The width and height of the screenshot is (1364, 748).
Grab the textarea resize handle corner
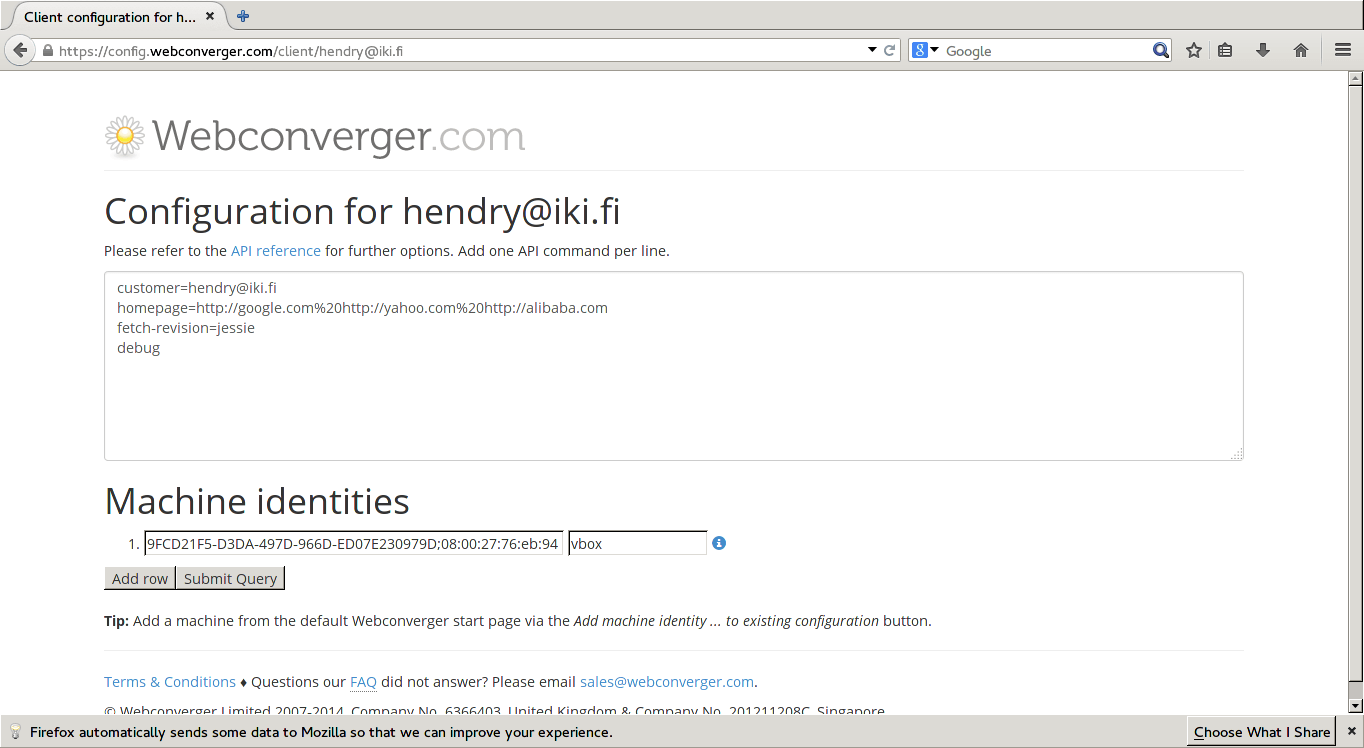pos(1237,454)
